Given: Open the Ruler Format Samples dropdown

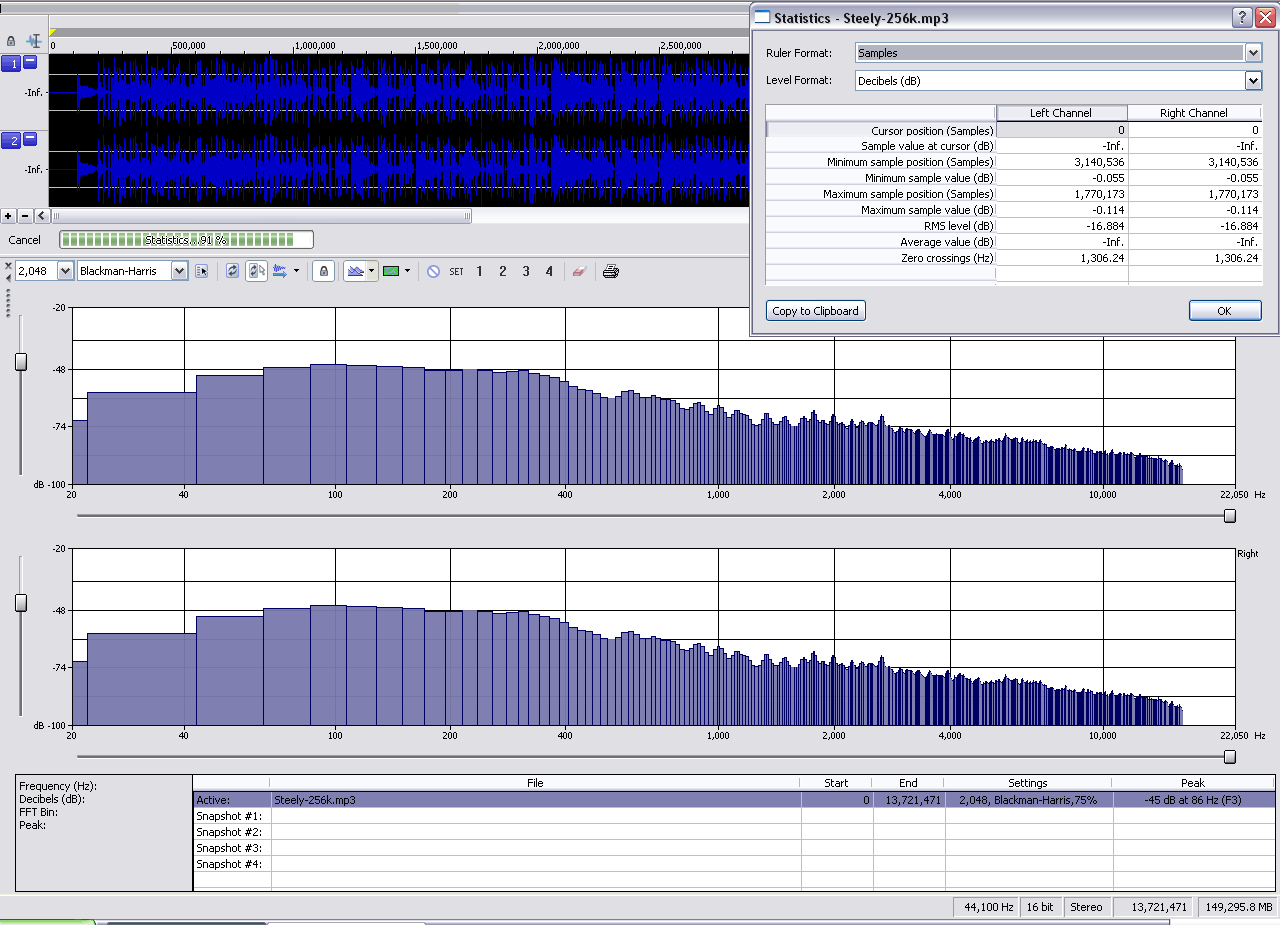Looking at the screenshot, I should (x=1253, y=53).
